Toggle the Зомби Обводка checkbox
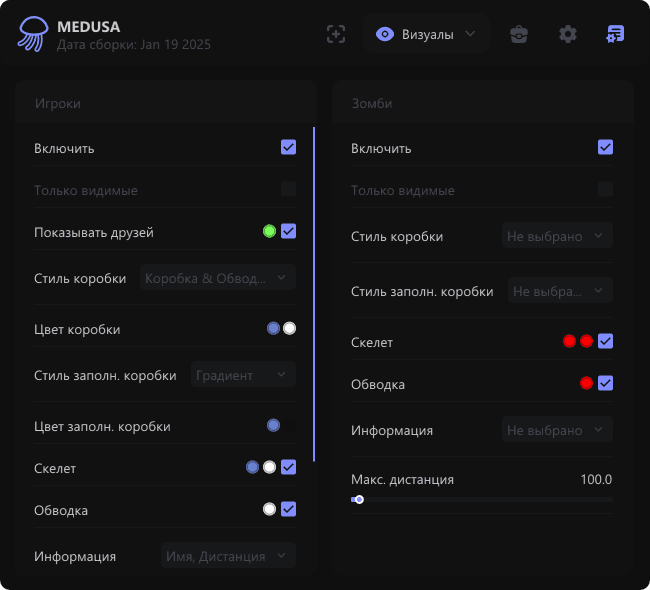Screen dimensions: 650x590 tap(605, 383)
